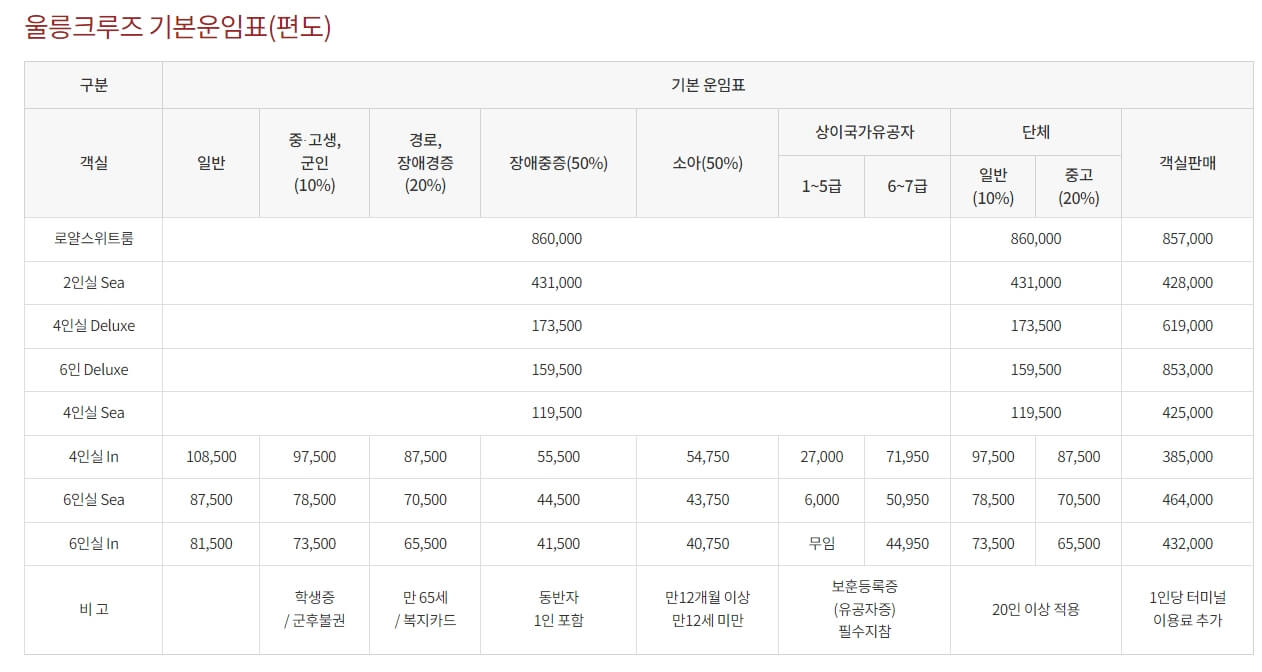
Task: Select the 6인실 In 객실판매 price '432,000'
Action: (1187, 544)
